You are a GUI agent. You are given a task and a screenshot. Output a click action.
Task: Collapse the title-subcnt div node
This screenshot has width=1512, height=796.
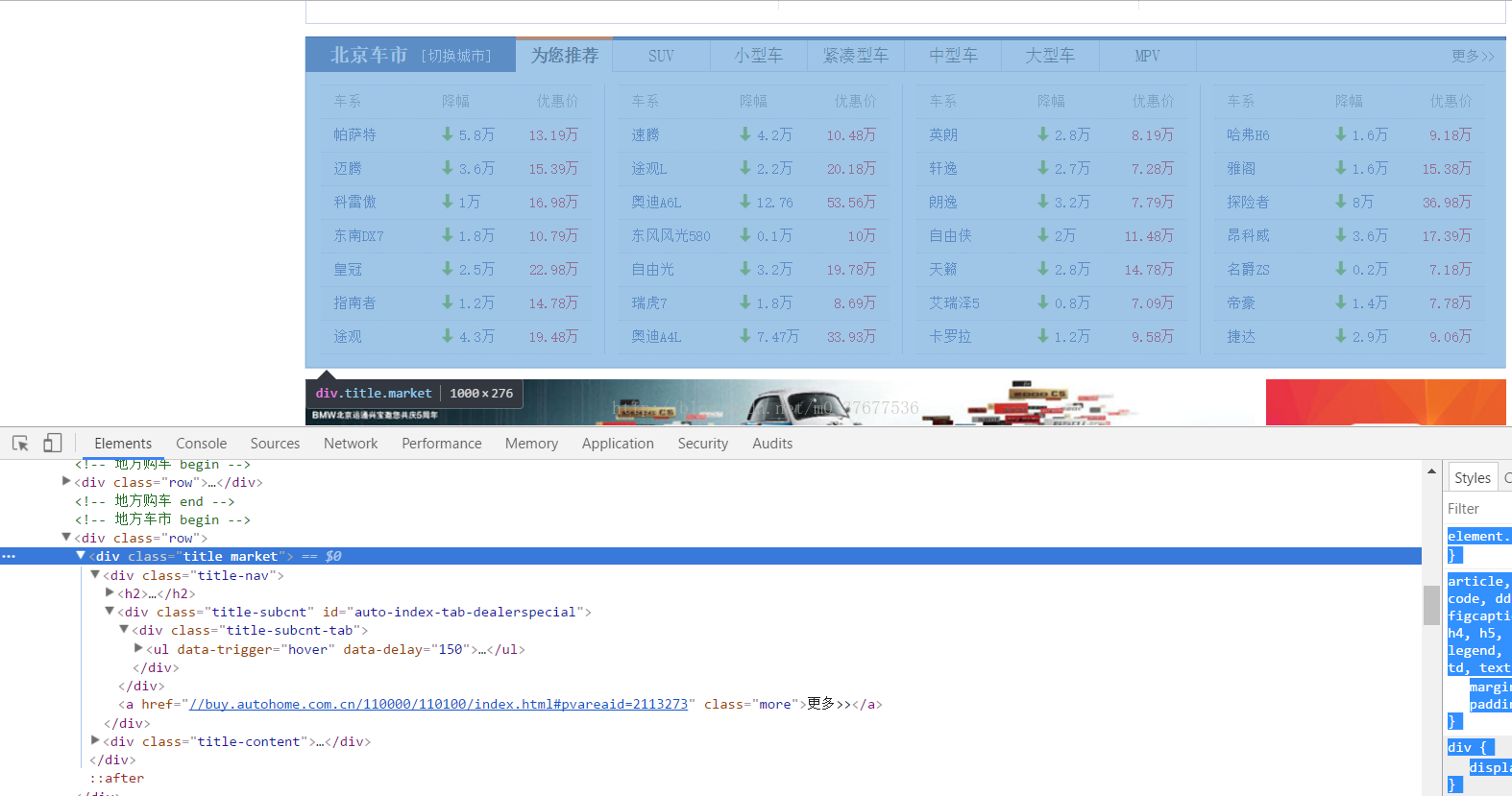click(x=110, y=611)
